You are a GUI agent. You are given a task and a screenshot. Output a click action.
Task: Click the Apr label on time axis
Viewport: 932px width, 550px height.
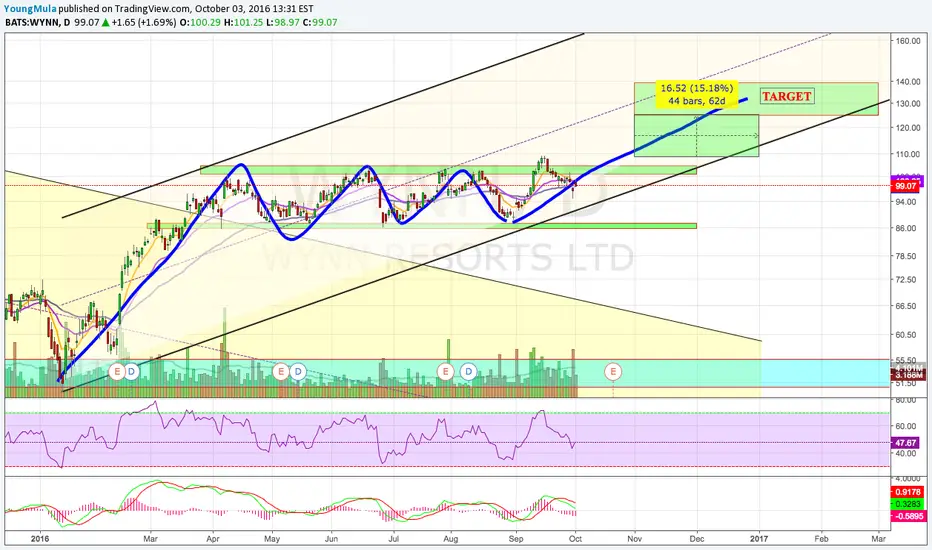[x=213, y=539]
